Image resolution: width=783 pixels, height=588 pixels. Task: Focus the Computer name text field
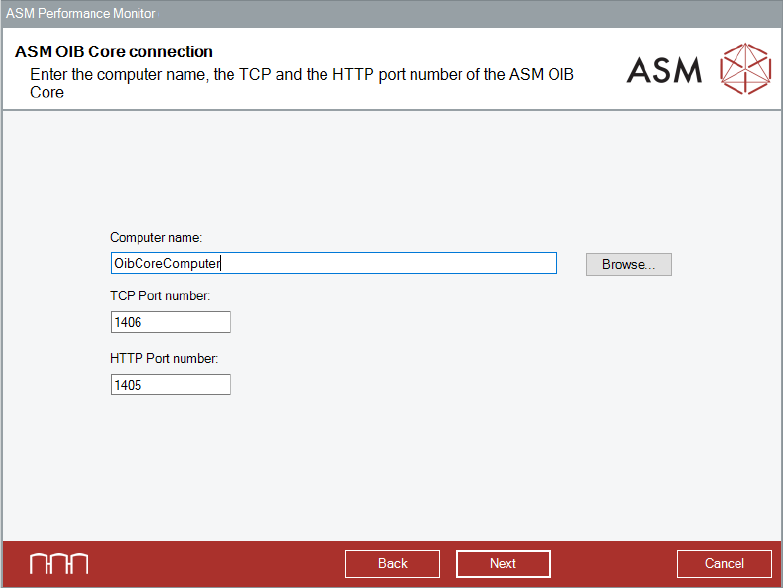click(x=333, y=263)
